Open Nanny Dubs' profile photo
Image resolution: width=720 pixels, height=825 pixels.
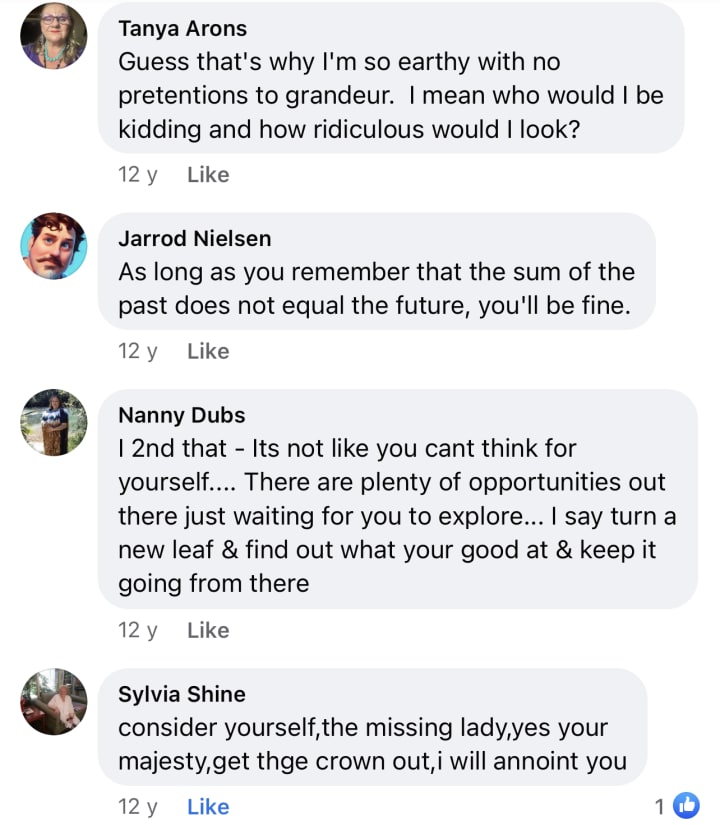click(54, 422)
